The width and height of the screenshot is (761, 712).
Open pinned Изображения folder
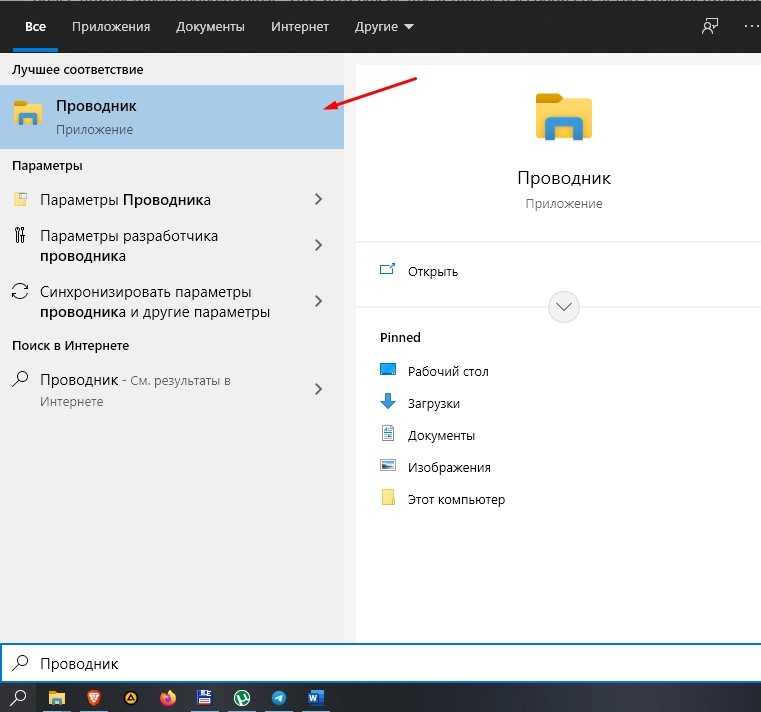tap(449, 467)
